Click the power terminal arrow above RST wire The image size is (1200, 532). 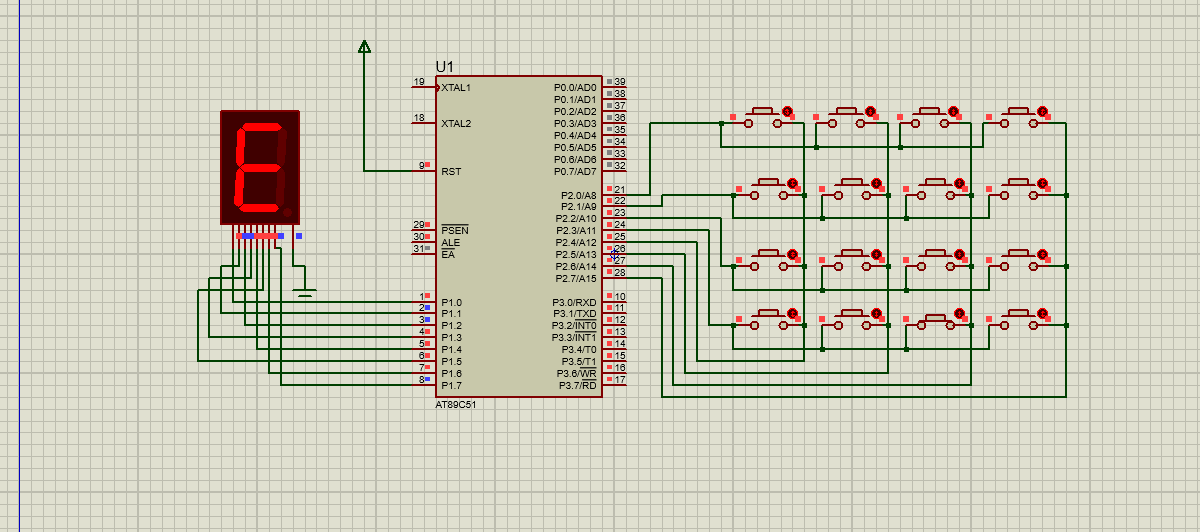tap(364, 46)
